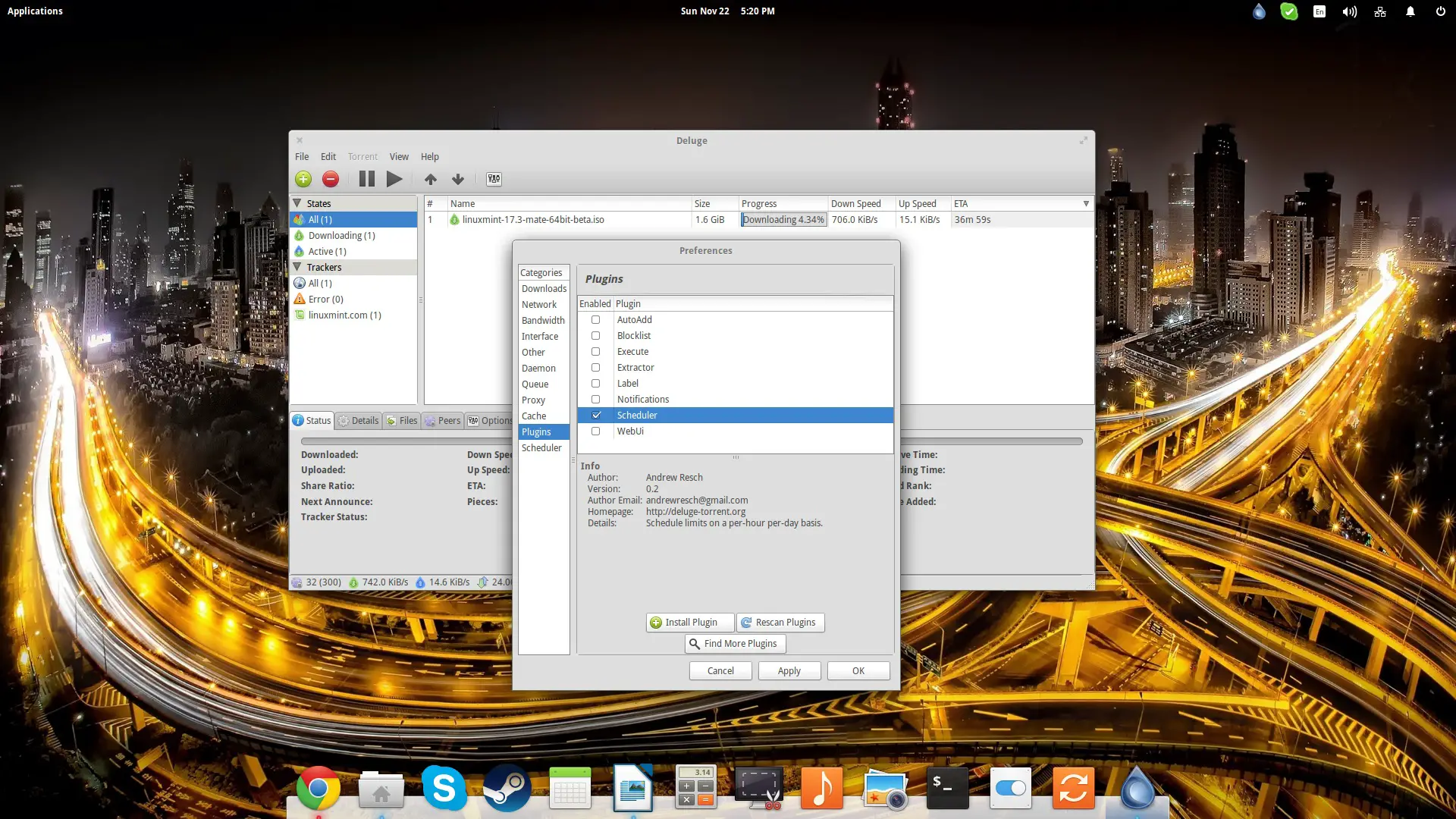Open the Bandwidth preferences category

[544, 320]
